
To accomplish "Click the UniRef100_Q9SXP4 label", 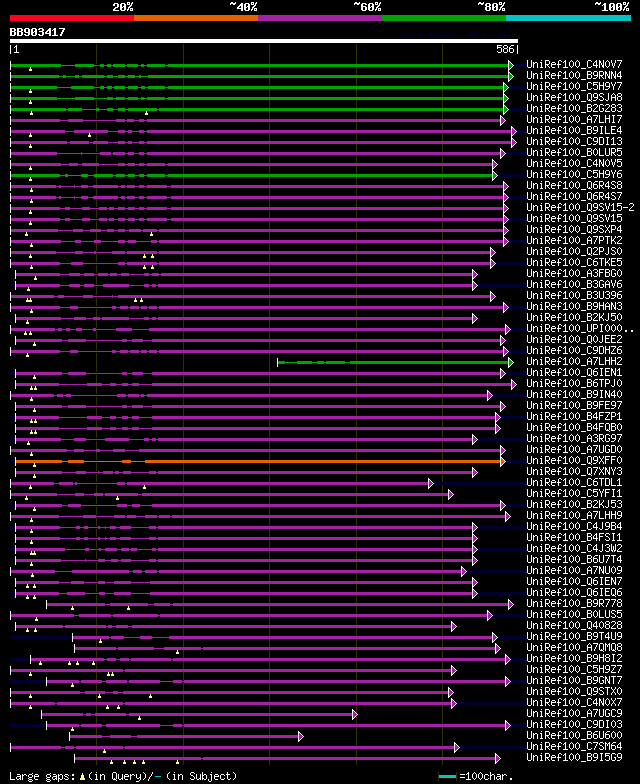I will 574,230.
